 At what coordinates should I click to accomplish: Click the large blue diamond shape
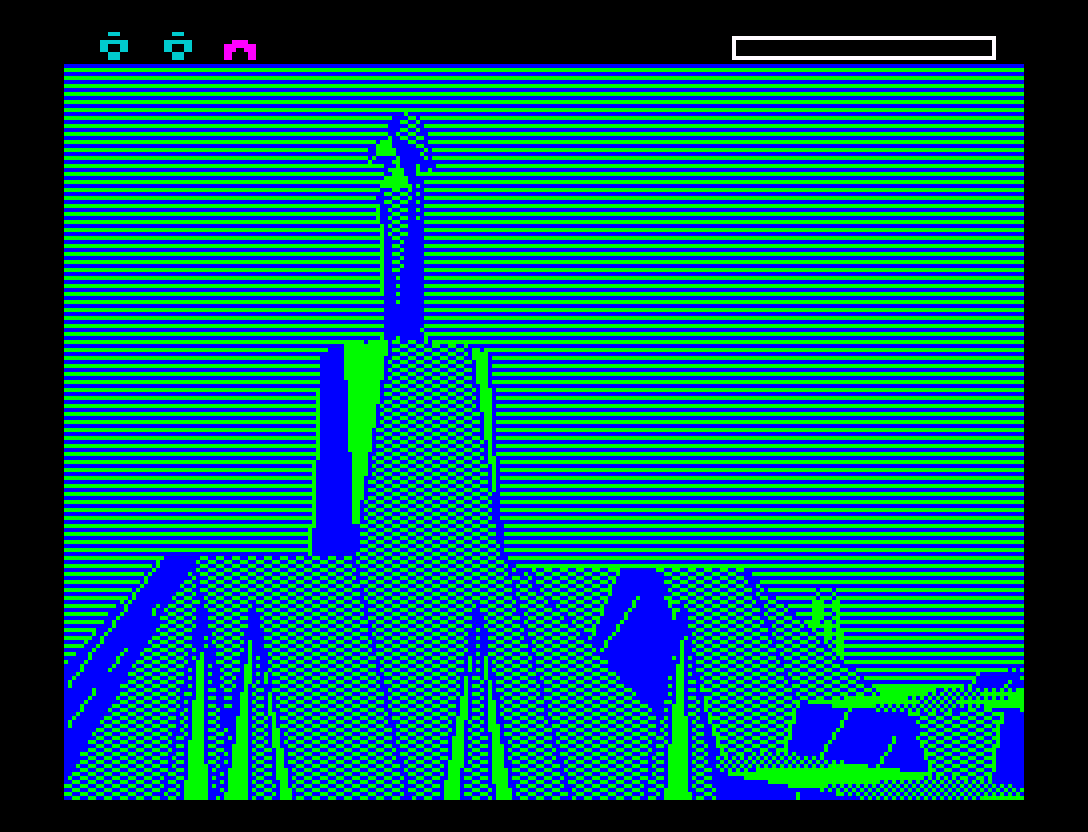click(x=642, y=638)
